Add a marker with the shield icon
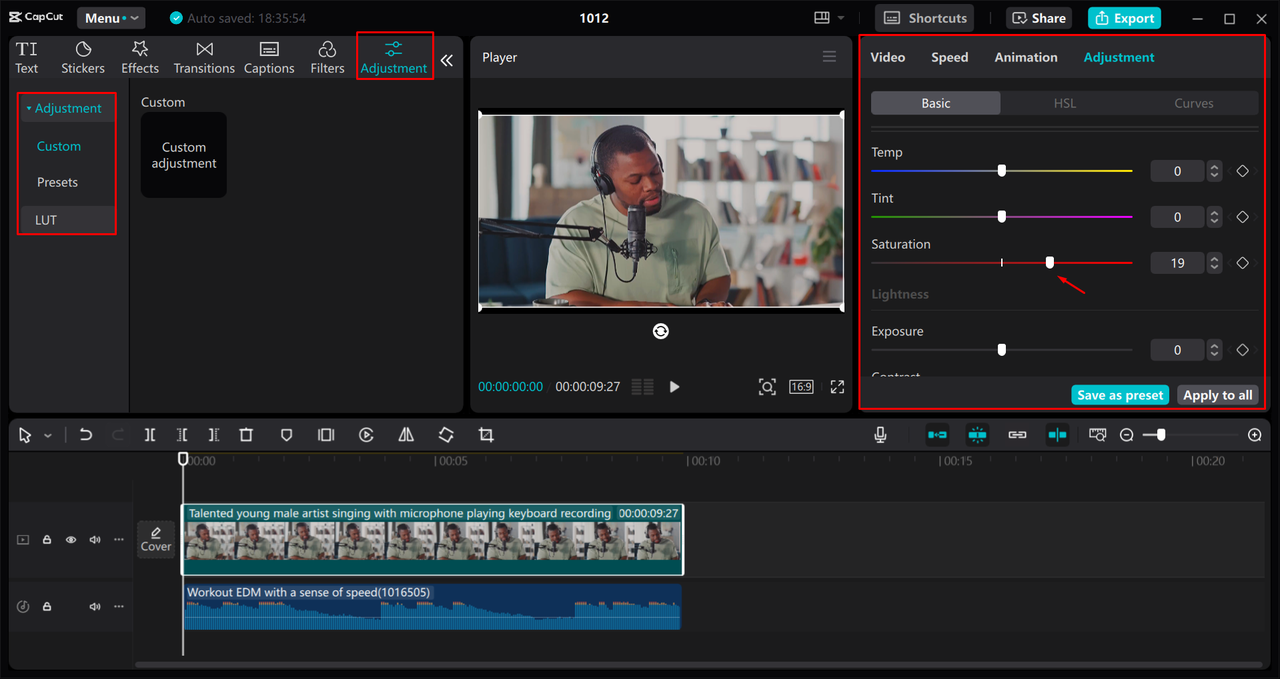The width and height of the screenshot is (1280, 679). (x=286, y=435)
